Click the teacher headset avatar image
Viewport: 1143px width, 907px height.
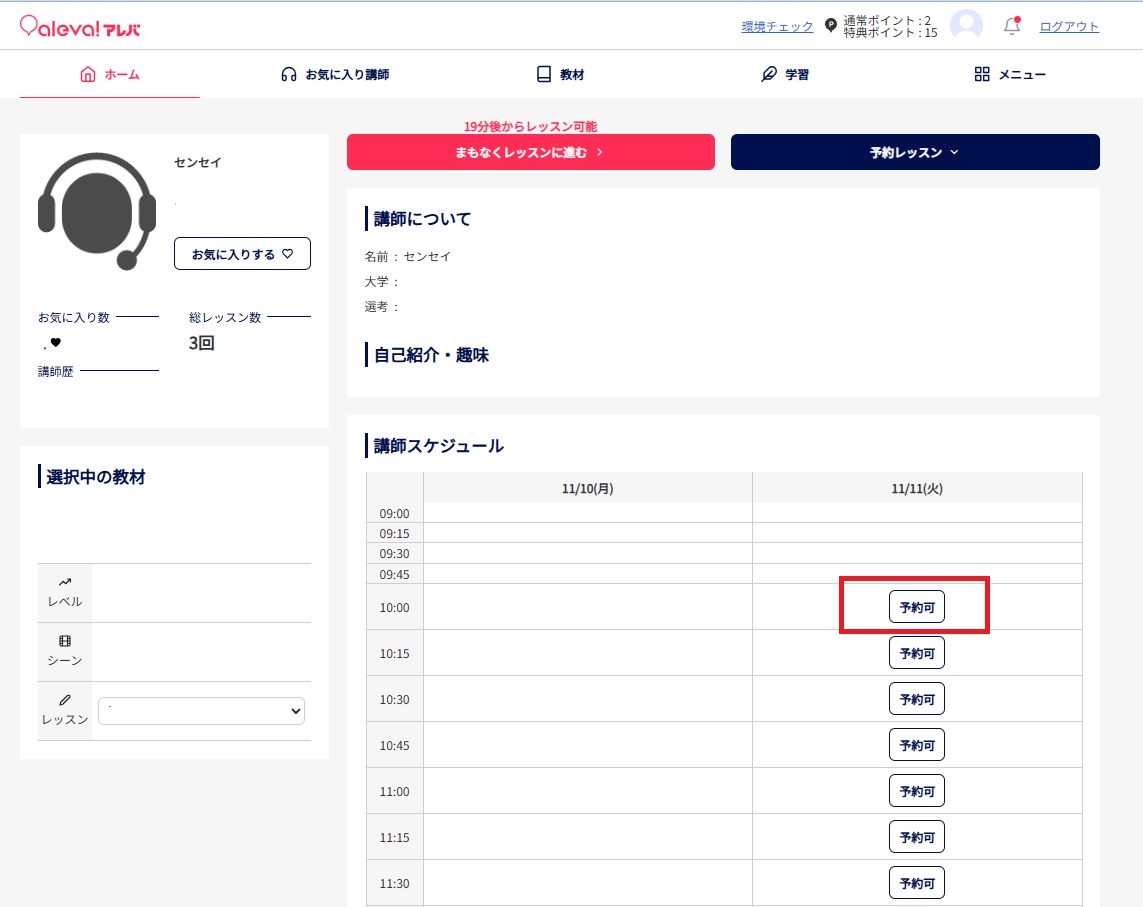point(97,210)
